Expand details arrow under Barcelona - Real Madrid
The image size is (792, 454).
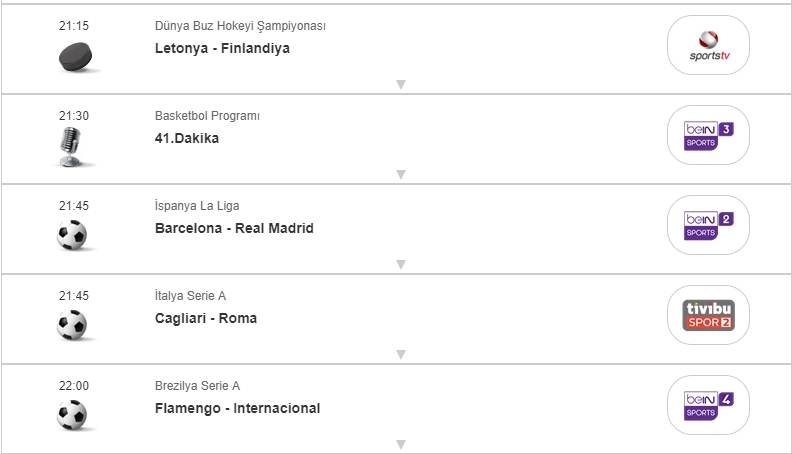click(400, 265)
